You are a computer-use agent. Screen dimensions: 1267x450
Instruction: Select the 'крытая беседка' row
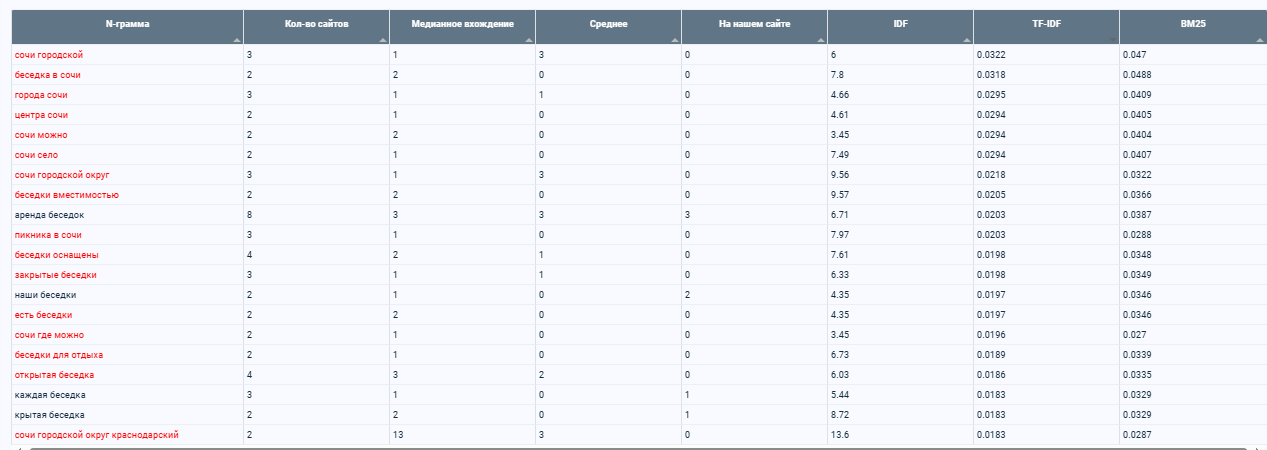[x=633, y=415]
